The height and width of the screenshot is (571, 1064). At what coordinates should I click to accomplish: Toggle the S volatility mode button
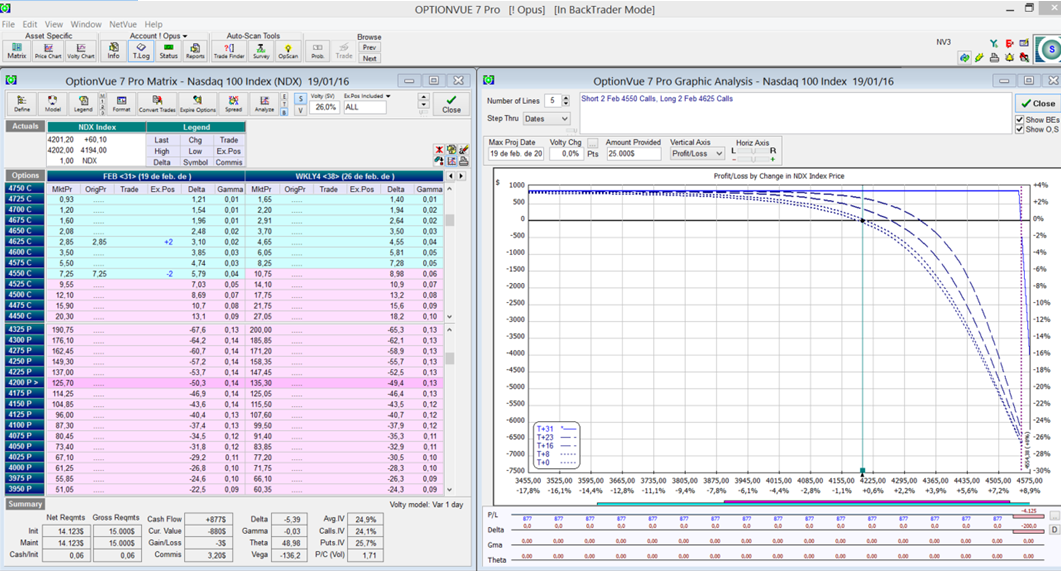point(300,98)
